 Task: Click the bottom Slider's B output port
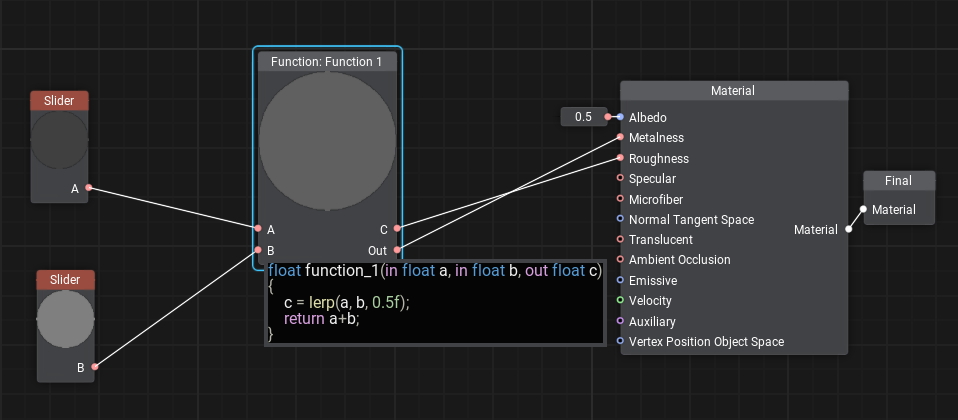point(95,368)
